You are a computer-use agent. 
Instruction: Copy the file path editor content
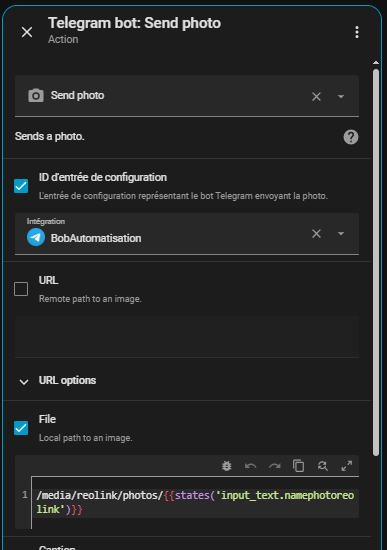(299, 466)
